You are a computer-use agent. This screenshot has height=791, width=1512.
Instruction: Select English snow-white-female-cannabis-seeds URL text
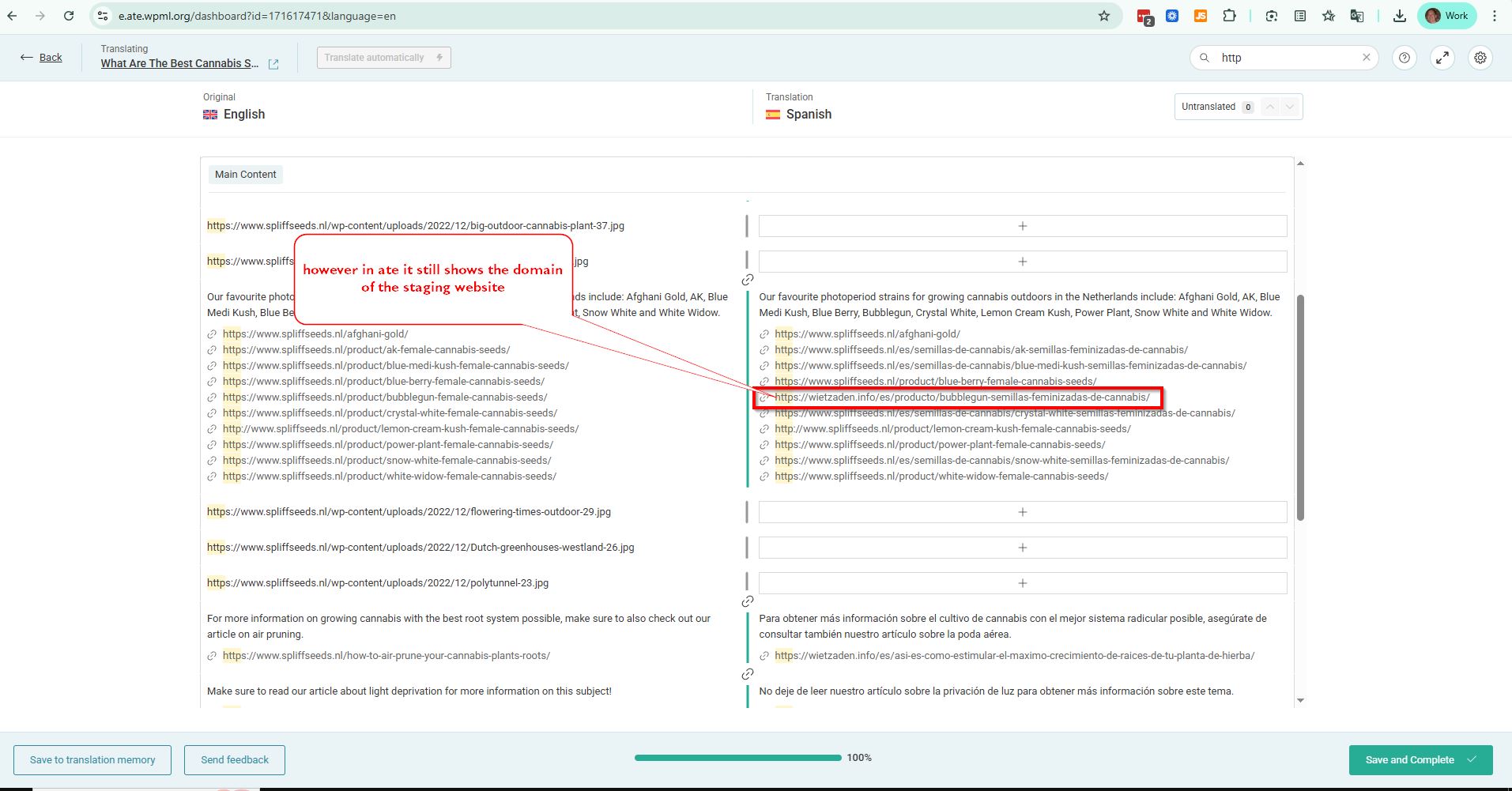(387, 461)
